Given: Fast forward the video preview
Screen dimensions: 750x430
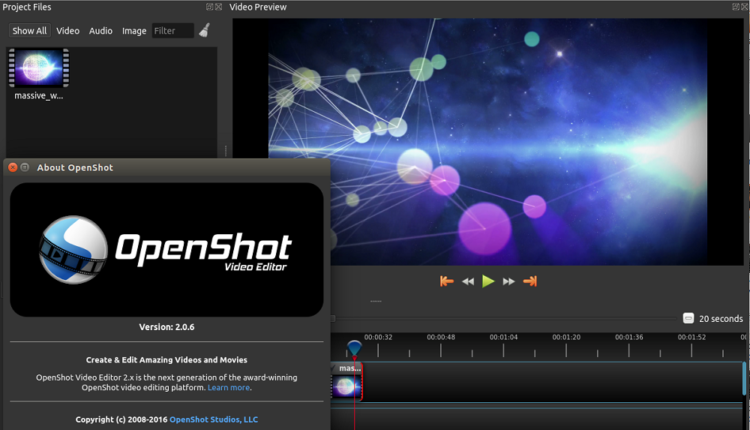Looking at the screenshot, I should [508, 282].
